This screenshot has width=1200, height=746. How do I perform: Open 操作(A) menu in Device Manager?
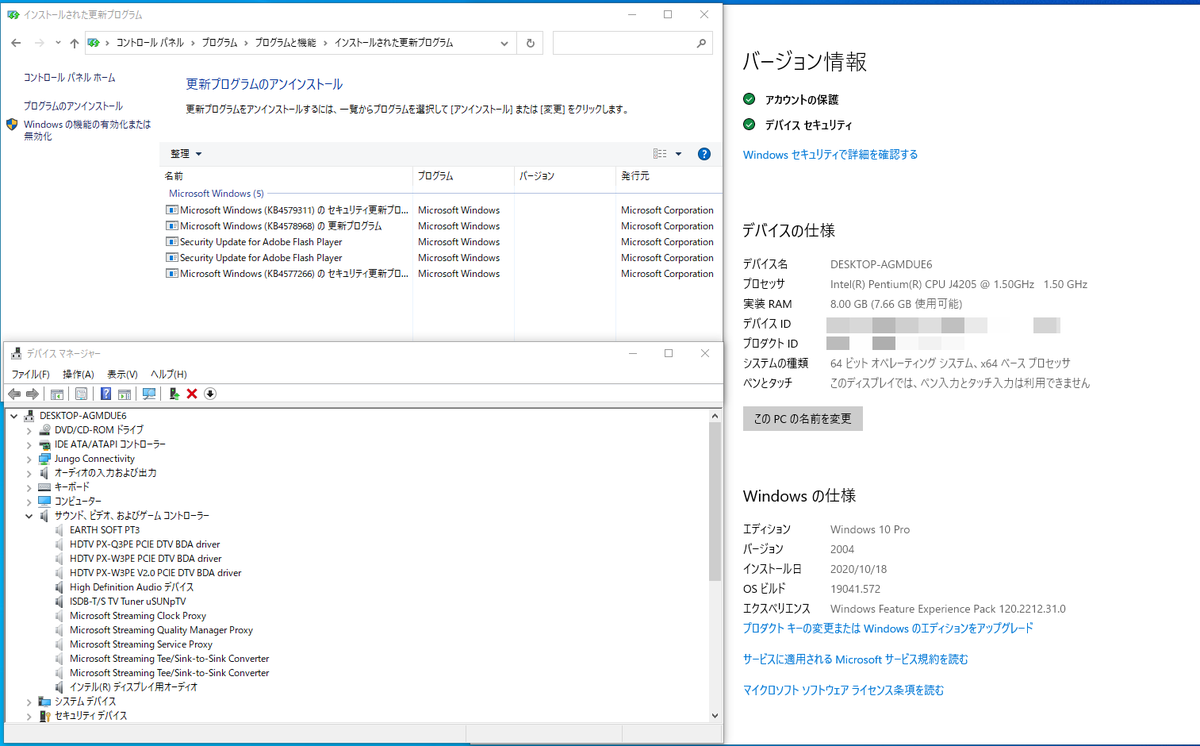(x=79, y=374)
